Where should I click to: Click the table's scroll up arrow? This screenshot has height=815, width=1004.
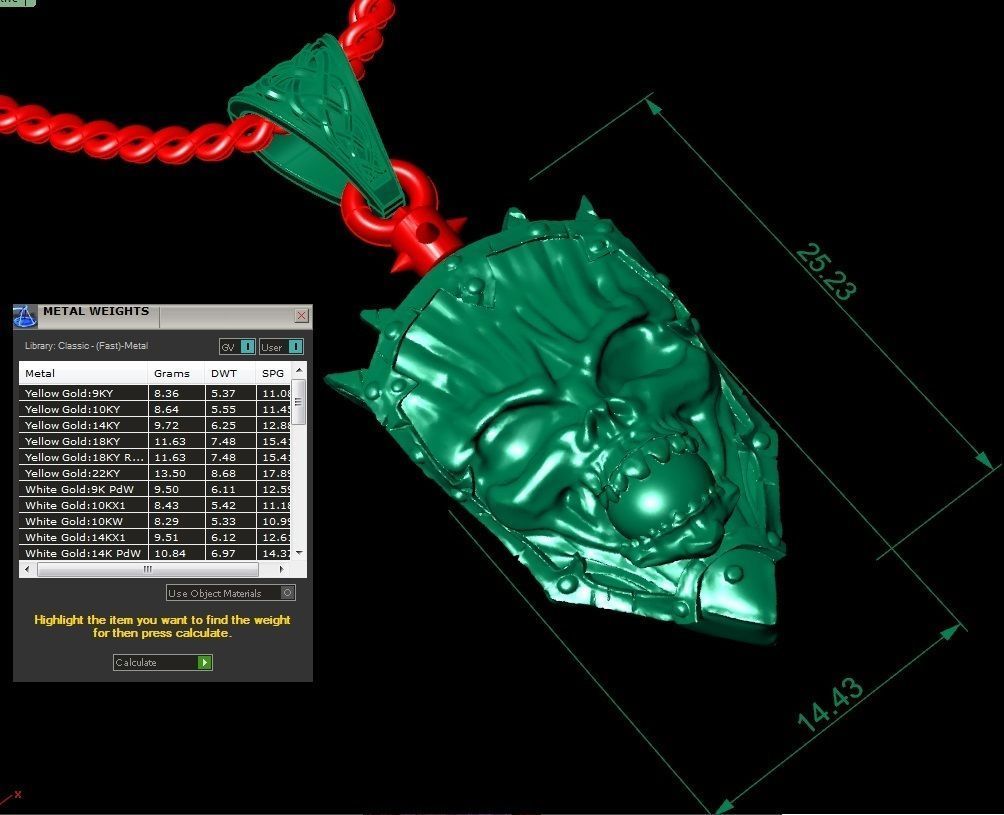click(x=299, y=371)
